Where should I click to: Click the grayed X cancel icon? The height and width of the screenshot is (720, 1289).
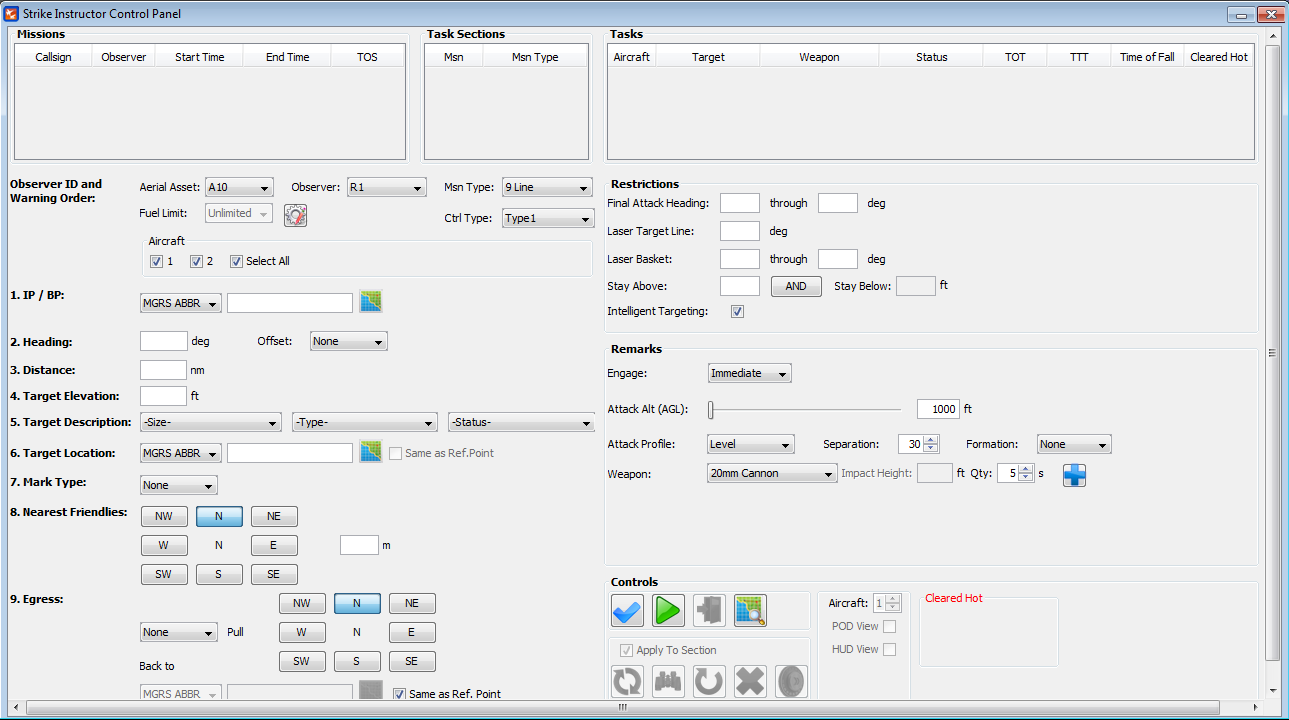coord(750,682)
